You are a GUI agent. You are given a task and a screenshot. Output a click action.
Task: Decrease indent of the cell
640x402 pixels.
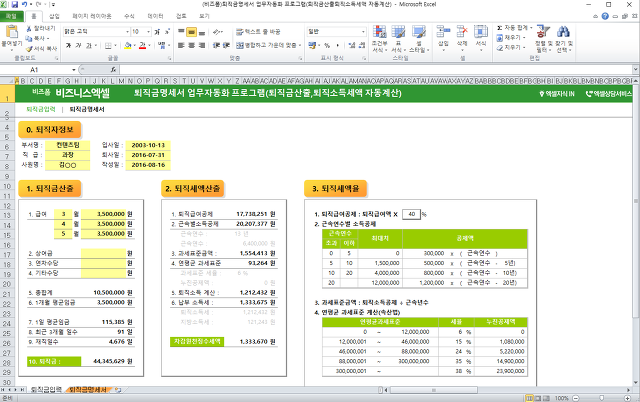(x=216, y=45)
